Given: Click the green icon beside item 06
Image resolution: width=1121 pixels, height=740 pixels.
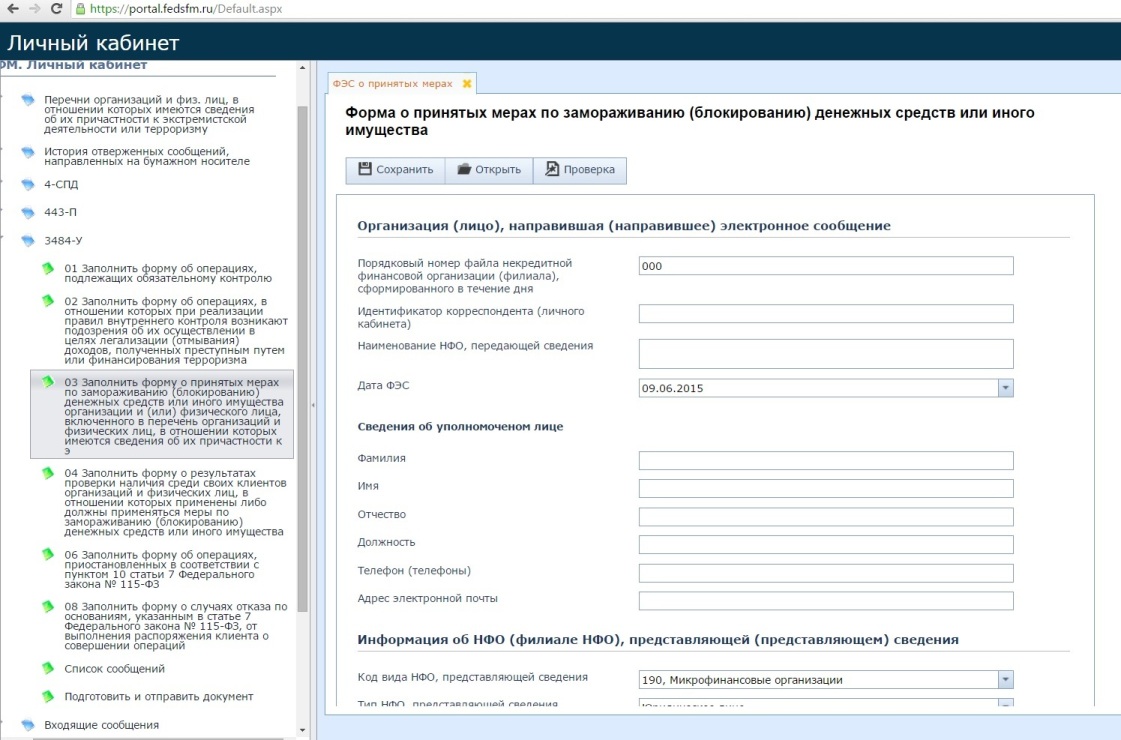Looking at the screenshot, I should [48, 554].
